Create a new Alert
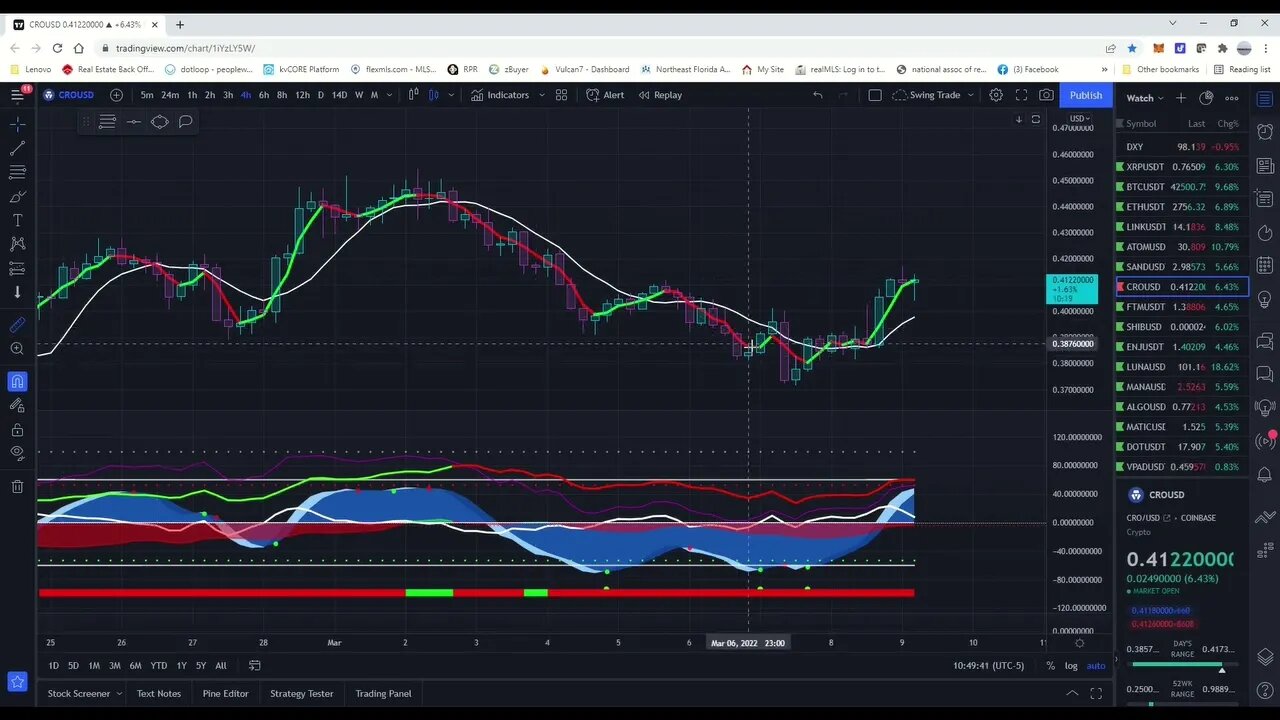Screen dimensions: 1280x720 605,95
